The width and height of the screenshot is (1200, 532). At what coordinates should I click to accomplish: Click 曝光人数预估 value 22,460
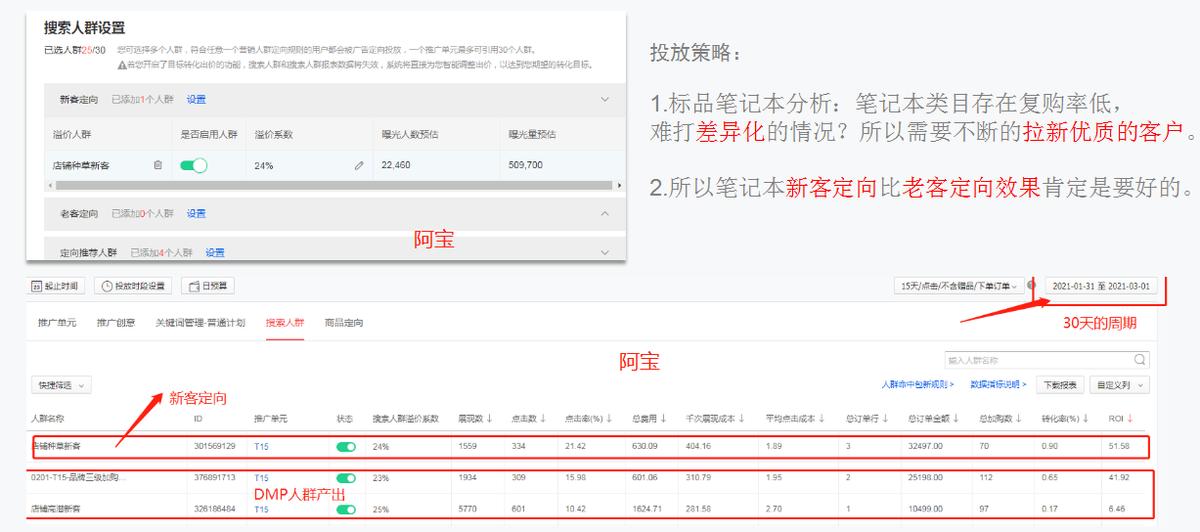[x=396, y=165]
